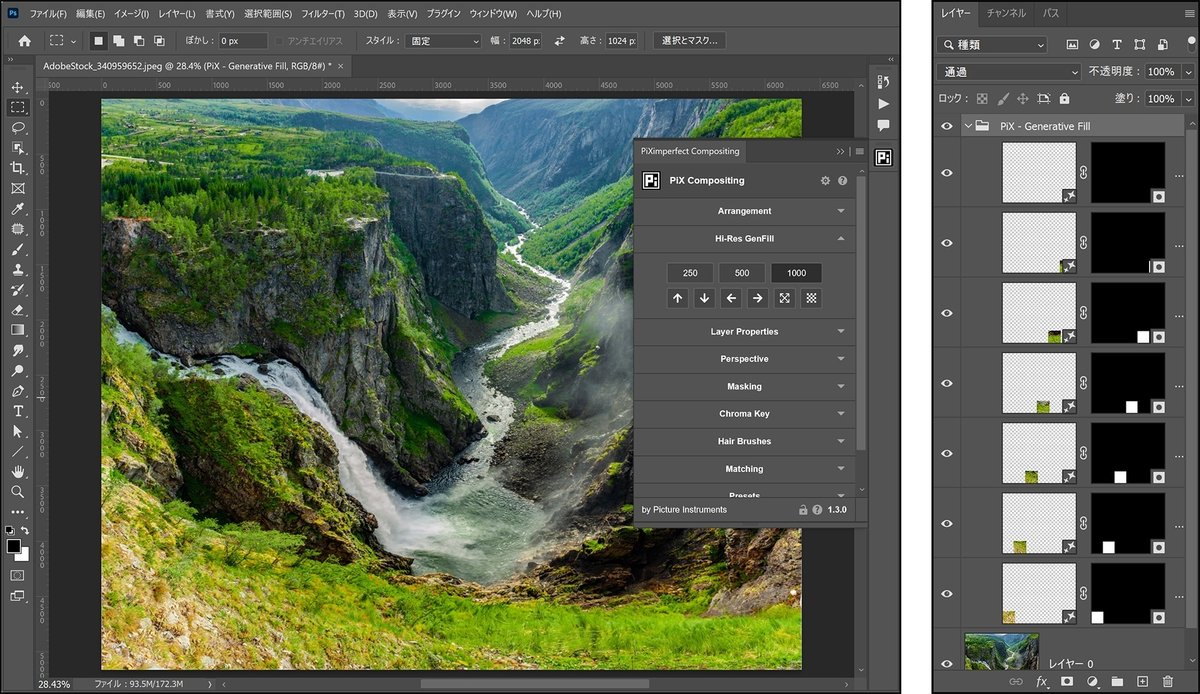Open the ウィンドウ(W) menu
The height and width of the screenshot is (694, 1200).
[x=493, y=14]
